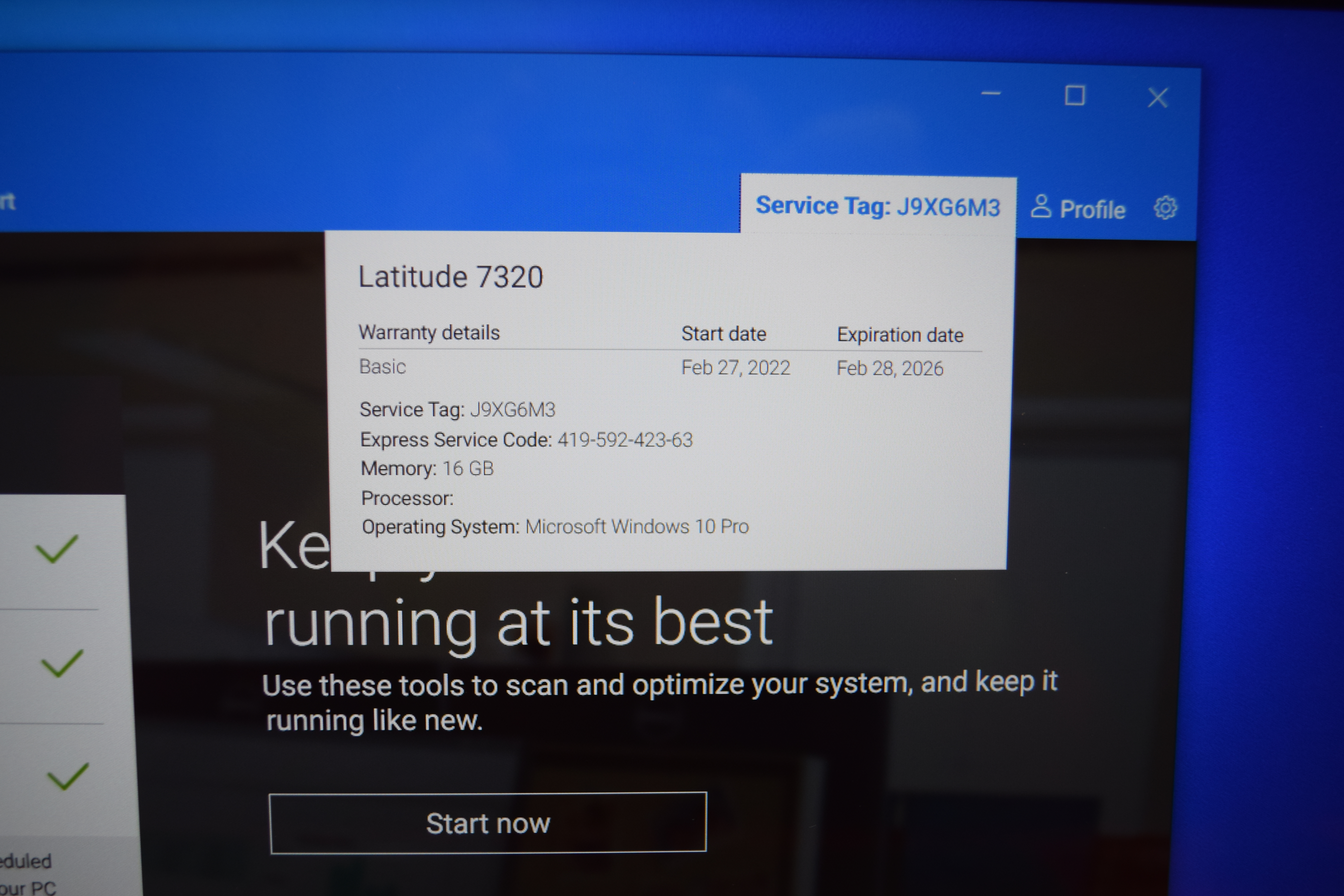The image size is (1344, 896).
Task: Select the Express Service Code 419-592-423-63
Action: tap(526, 439)
